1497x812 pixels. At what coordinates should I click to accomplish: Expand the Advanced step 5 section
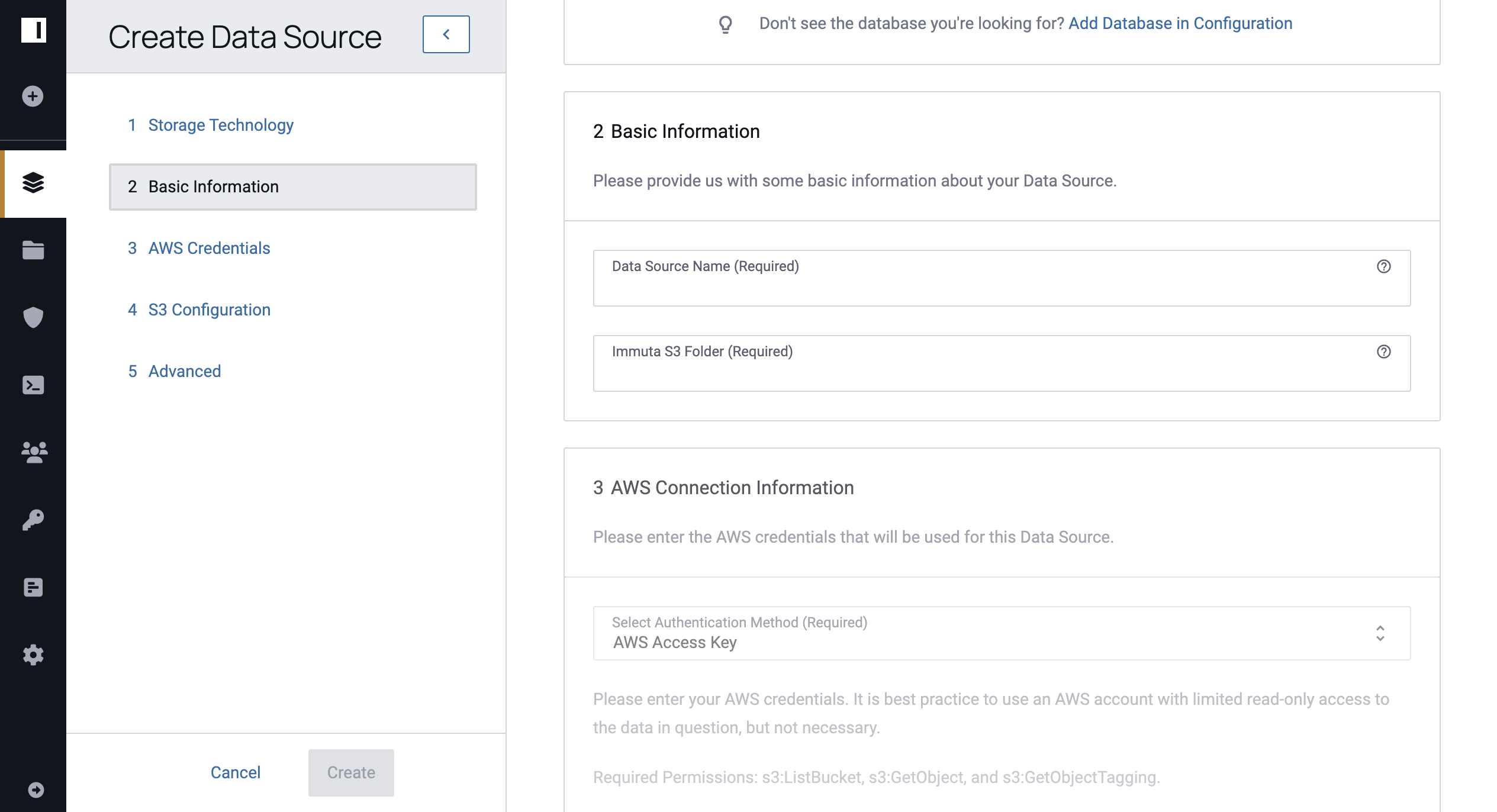184,370
